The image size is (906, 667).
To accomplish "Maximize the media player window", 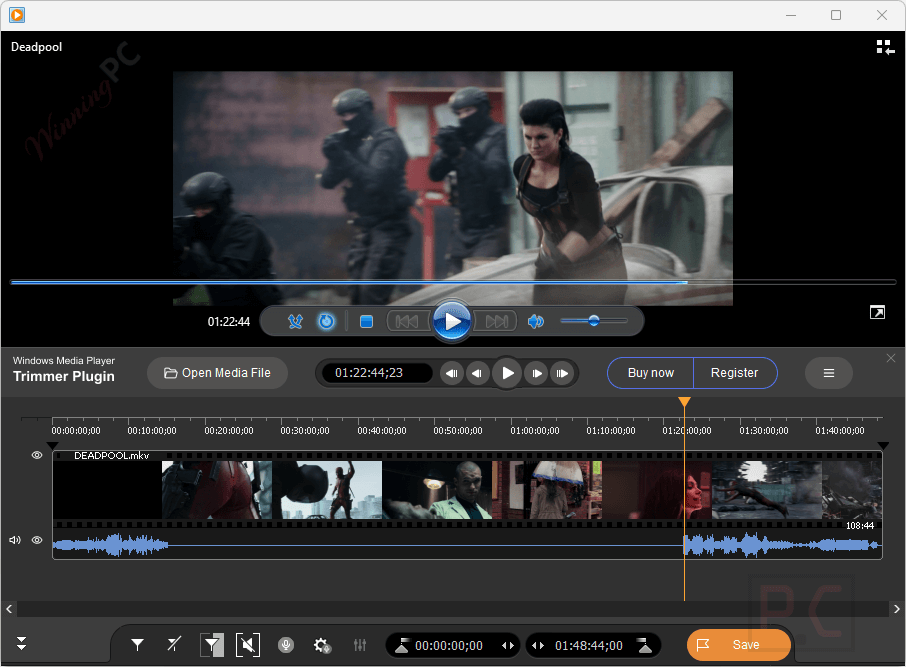I will 836,15.
